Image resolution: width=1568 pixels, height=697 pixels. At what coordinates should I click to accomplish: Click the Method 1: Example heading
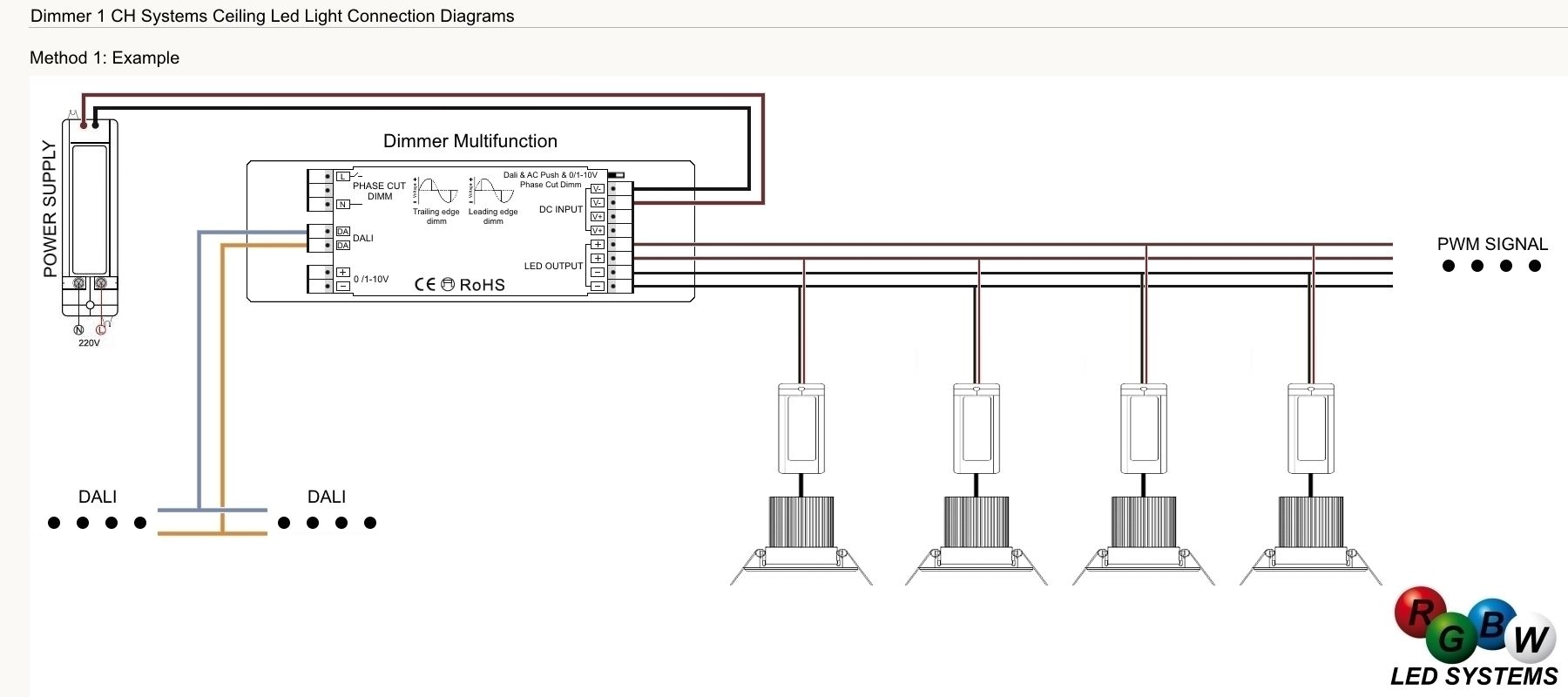[105, 58]
